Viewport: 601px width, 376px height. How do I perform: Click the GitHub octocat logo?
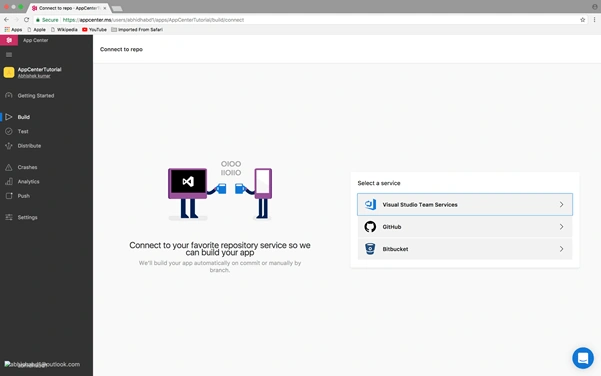370,227
